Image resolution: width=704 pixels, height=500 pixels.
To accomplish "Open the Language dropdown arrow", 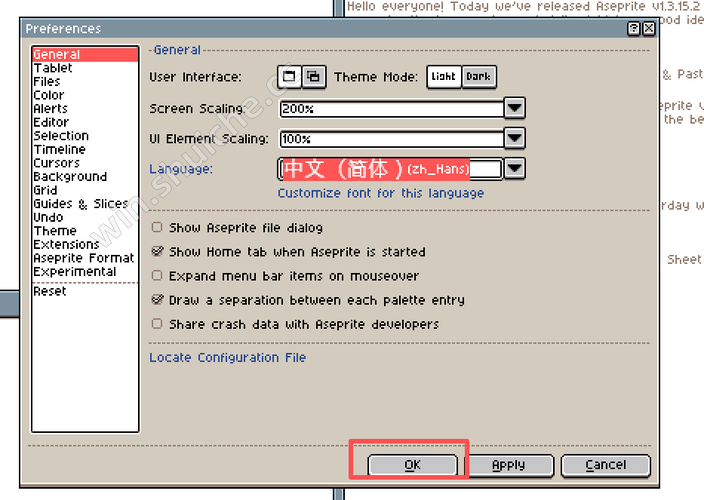I will [515, 169].
